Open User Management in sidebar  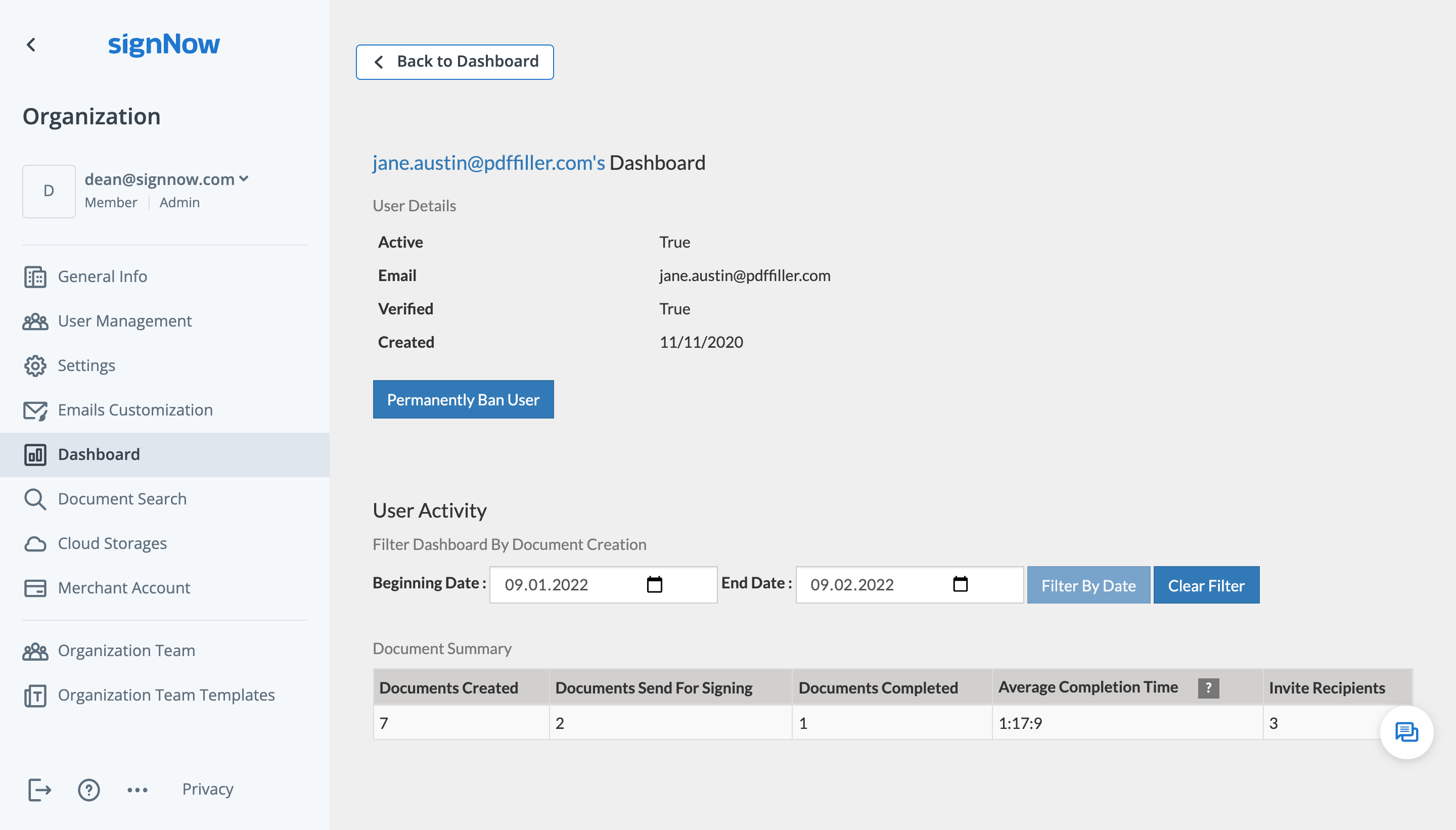pyautogui.click(x=124, y=321)
